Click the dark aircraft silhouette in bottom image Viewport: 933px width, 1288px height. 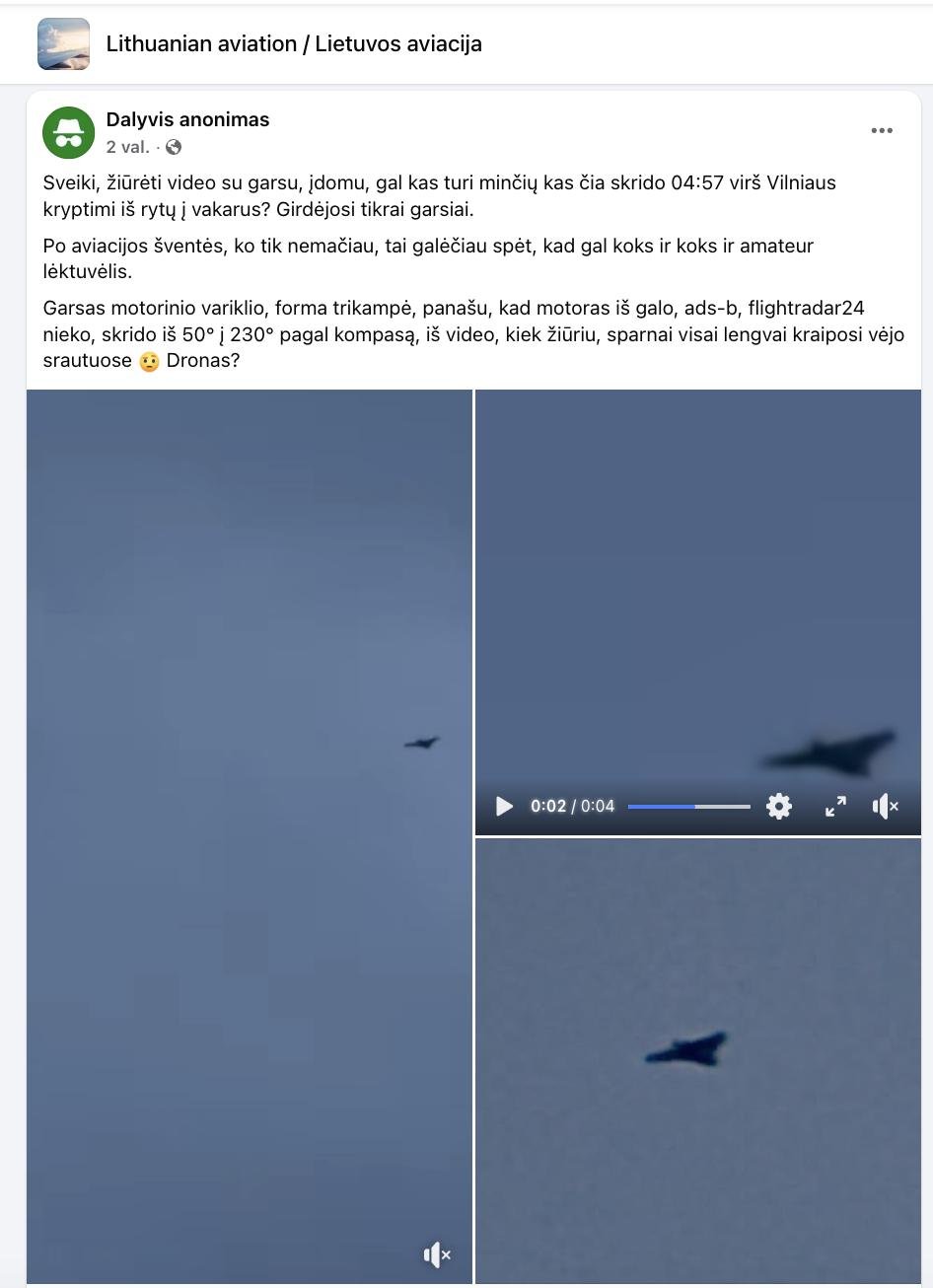686,1049
